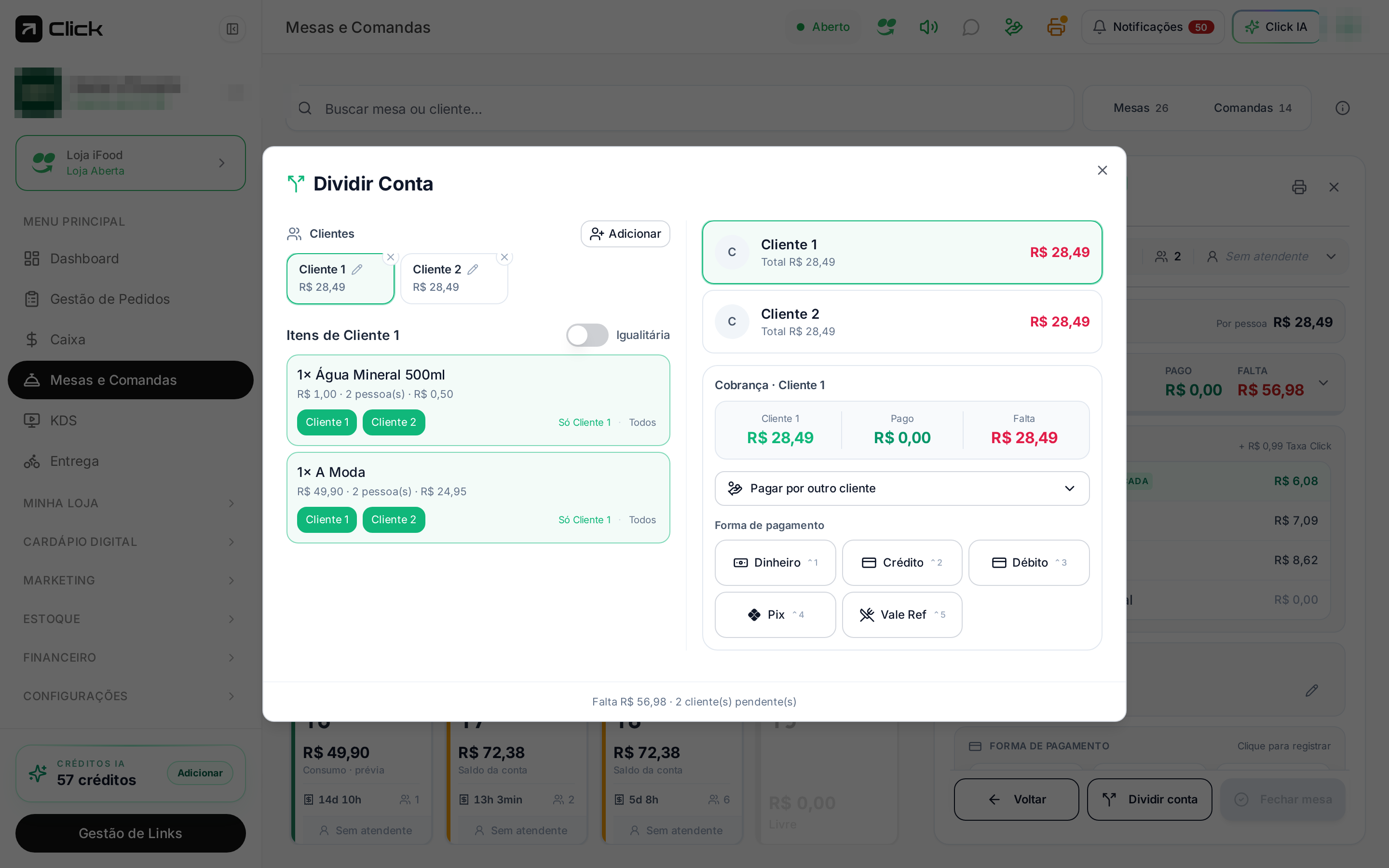Image resolution: width=1389 pixels, height=868 pixels.
Task: Click the Voltar button
Action: click(x=1016, y=799)
